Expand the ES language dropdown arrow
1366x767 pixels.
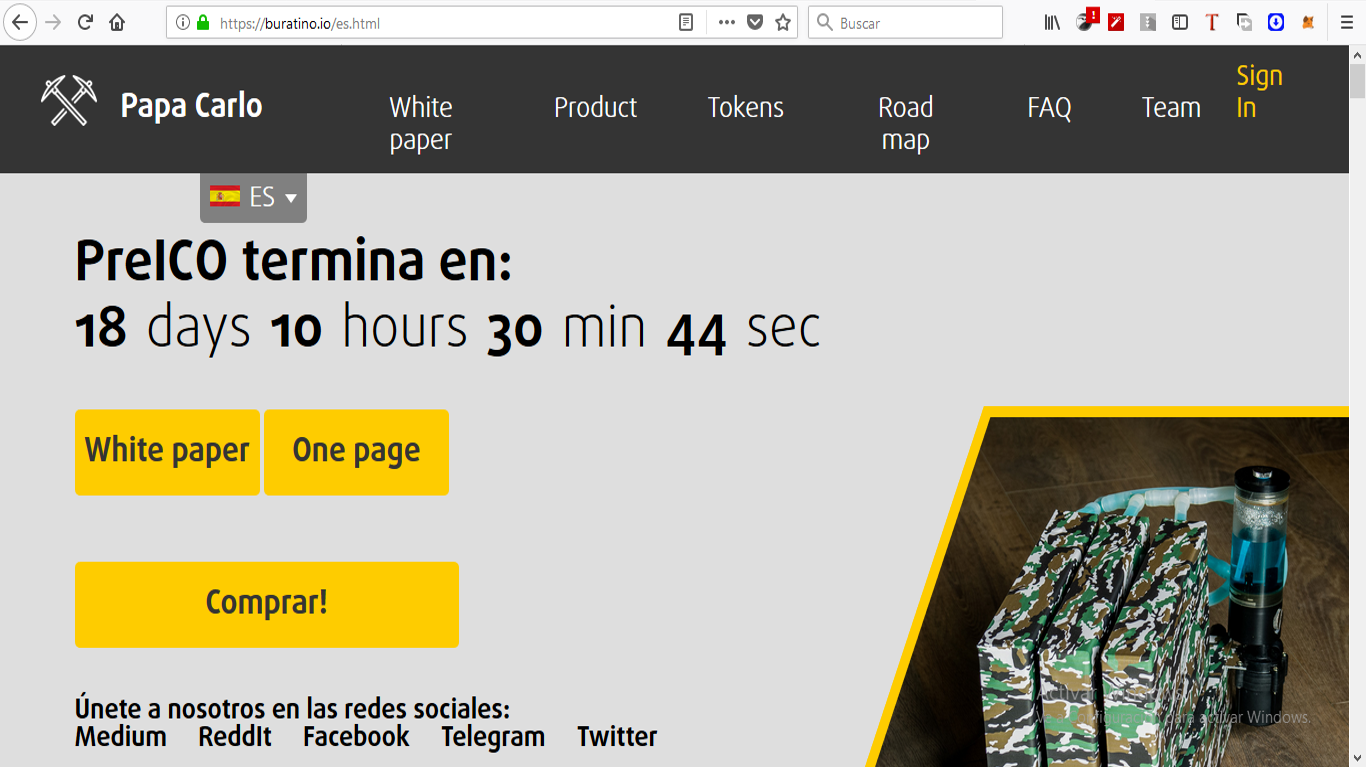(x=291, y=198)
